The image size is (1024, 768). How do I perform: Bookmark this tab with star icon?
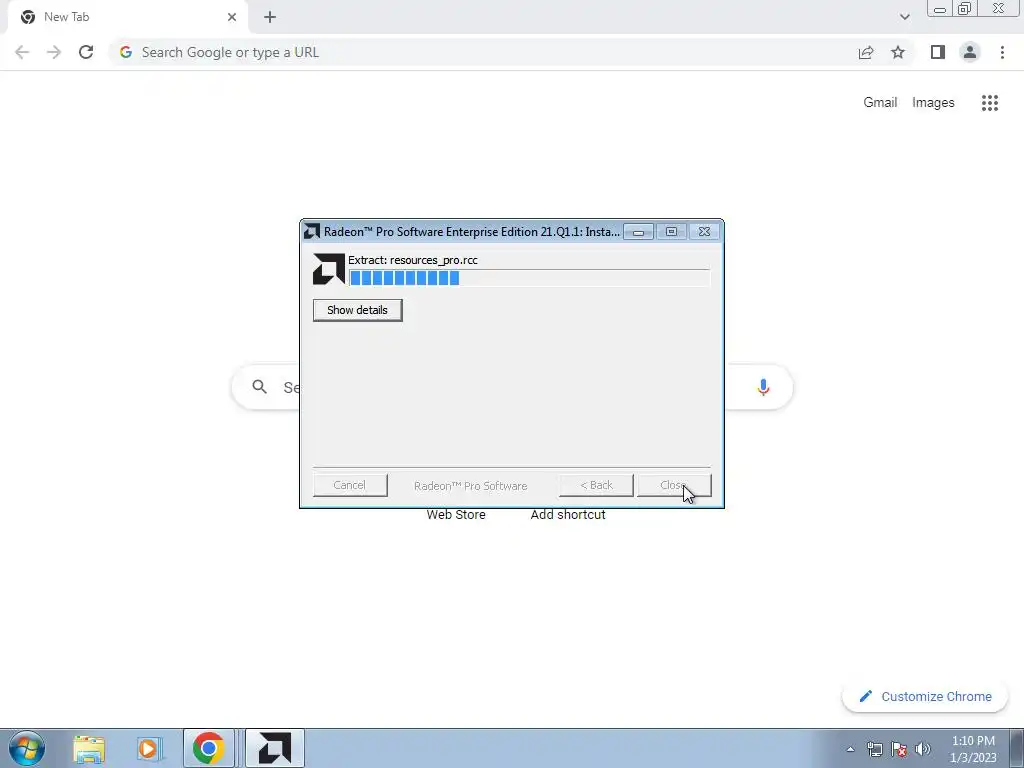pyautogui.click(x=898, y=52)
